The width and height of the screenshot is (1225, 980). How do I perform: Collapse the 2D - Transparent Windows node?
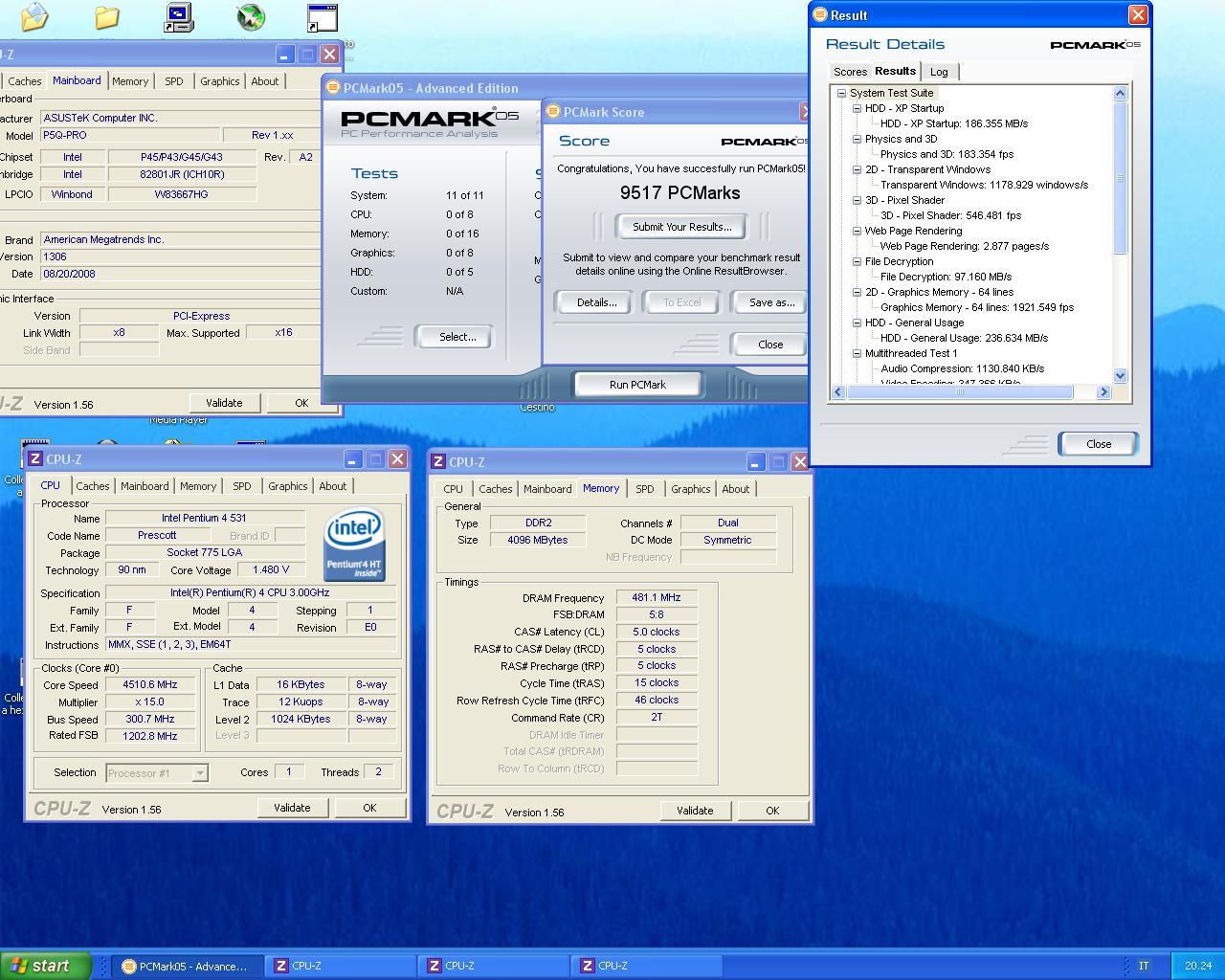857,169
